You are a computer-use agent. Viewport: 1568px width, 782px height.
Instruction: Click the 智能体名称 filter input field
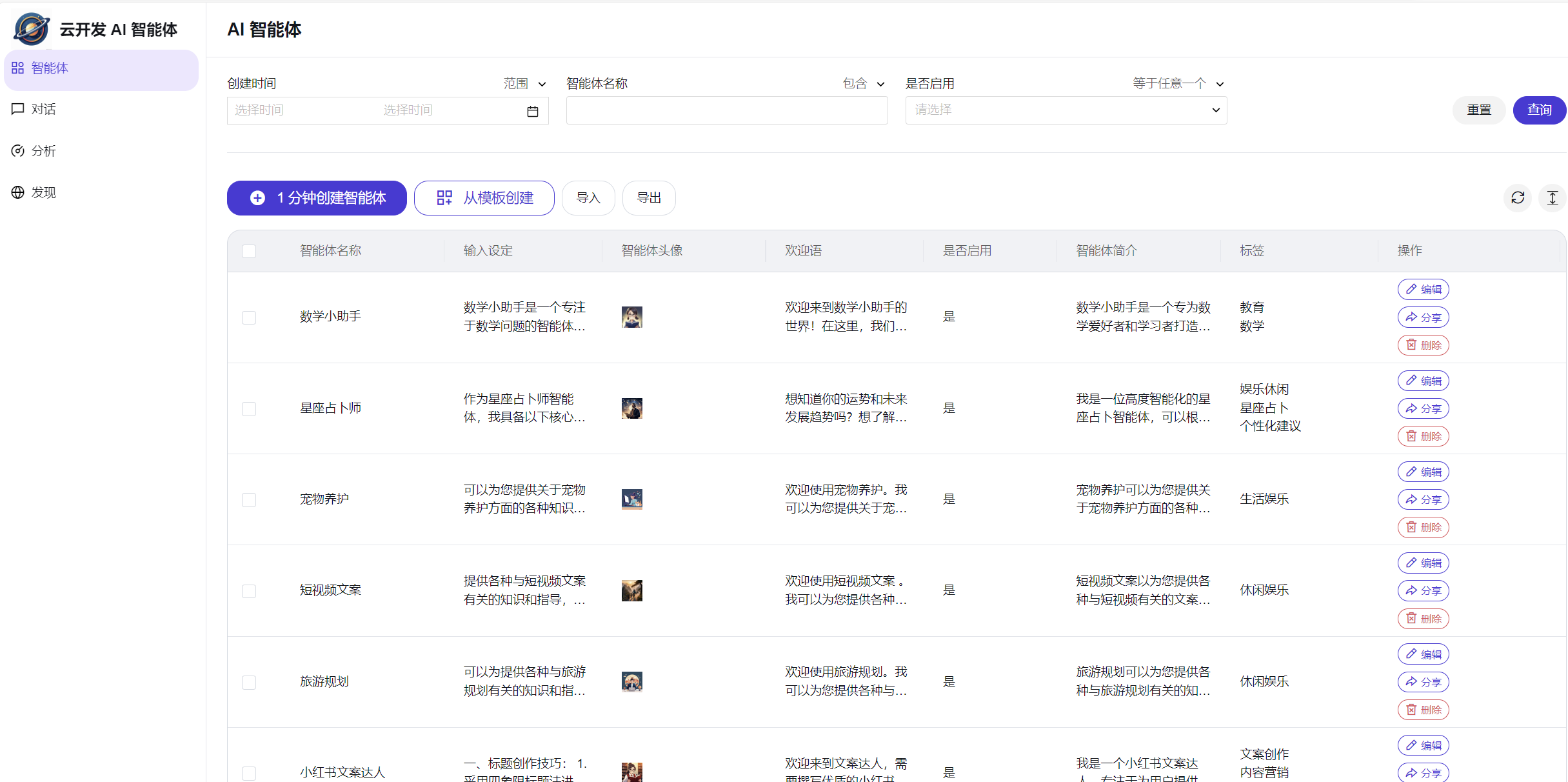[726, 110]
